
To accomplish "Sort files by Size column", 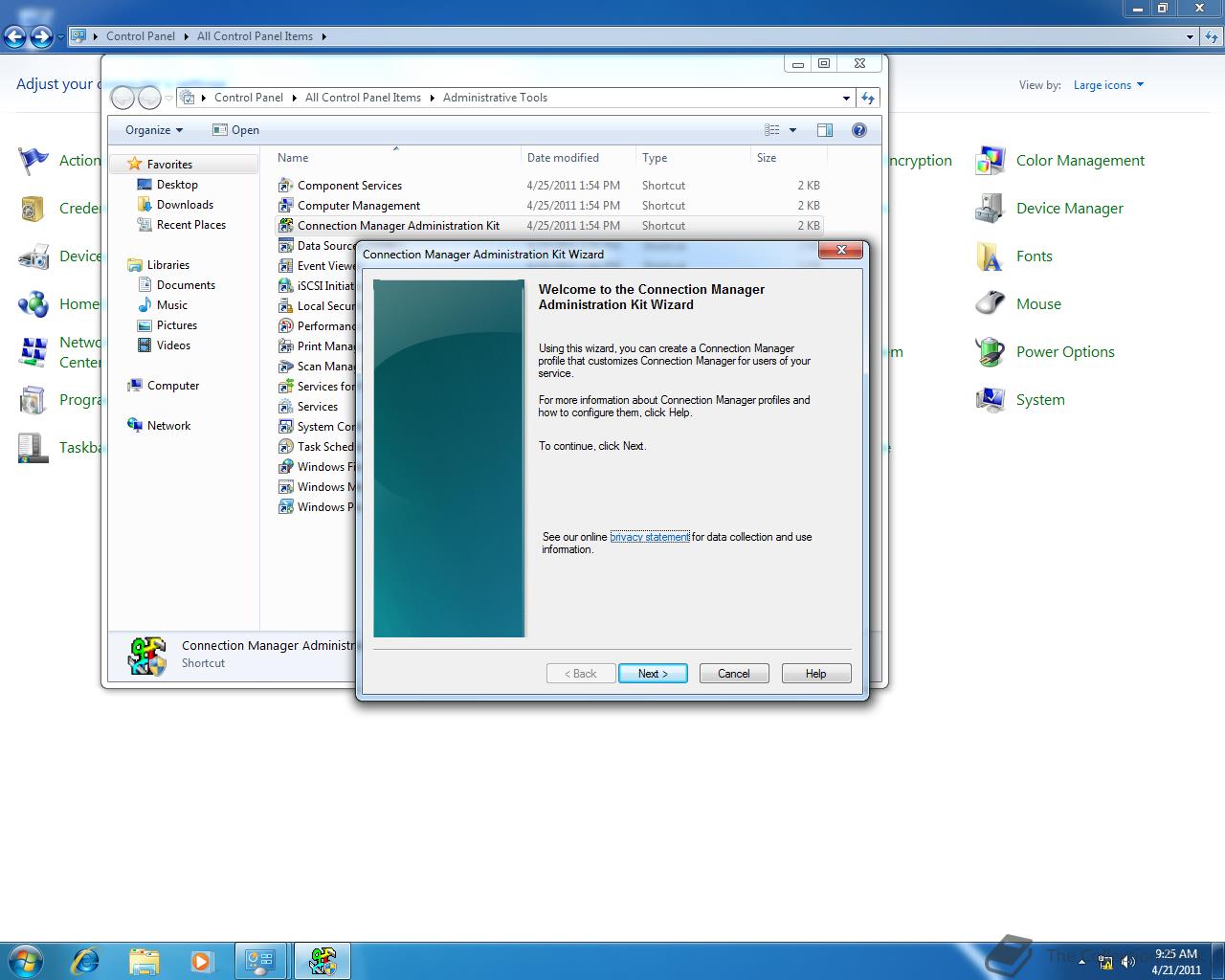I will tap(789, 158).
